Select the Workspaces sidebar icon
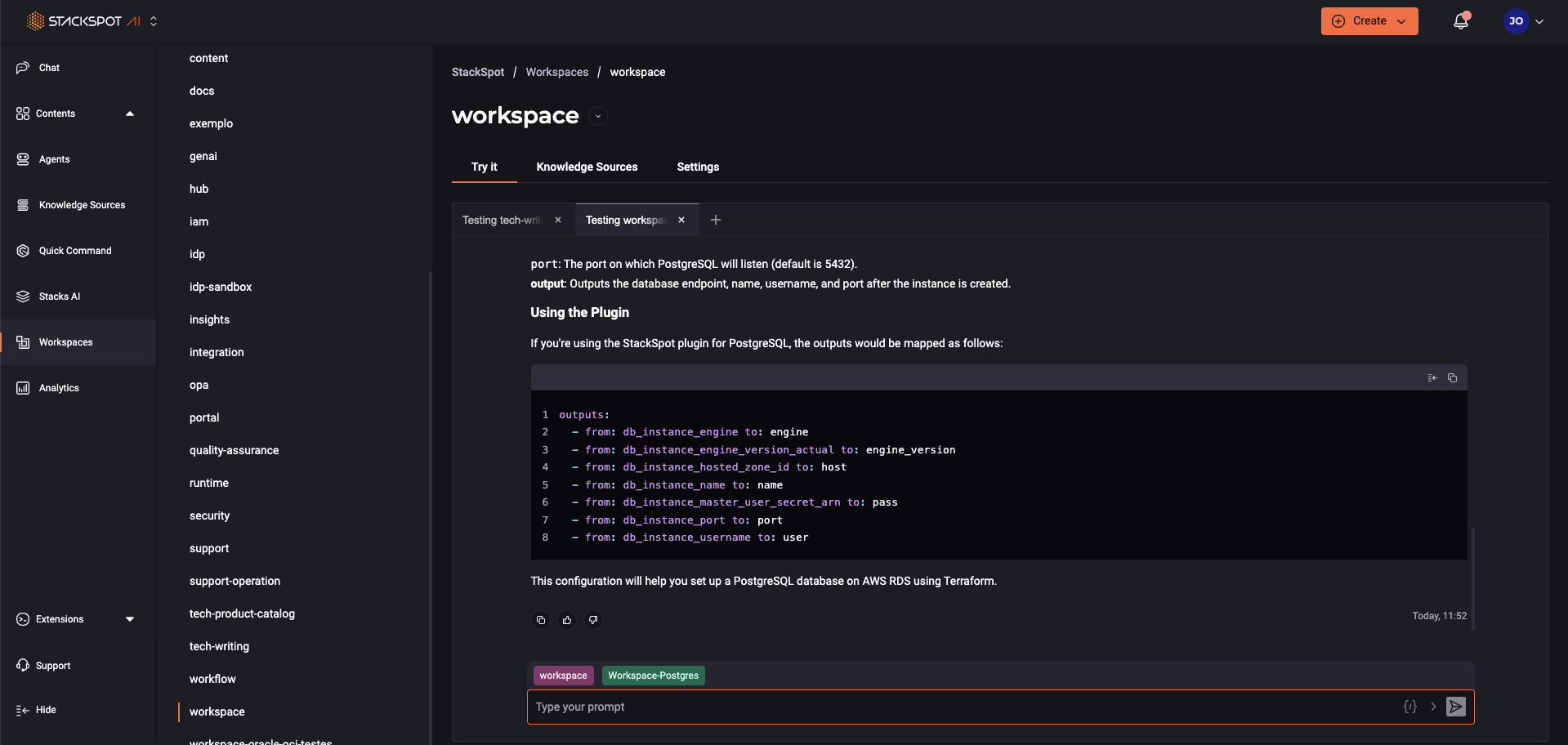This screenshot has width=1568, height=745. tap(23, 342)
